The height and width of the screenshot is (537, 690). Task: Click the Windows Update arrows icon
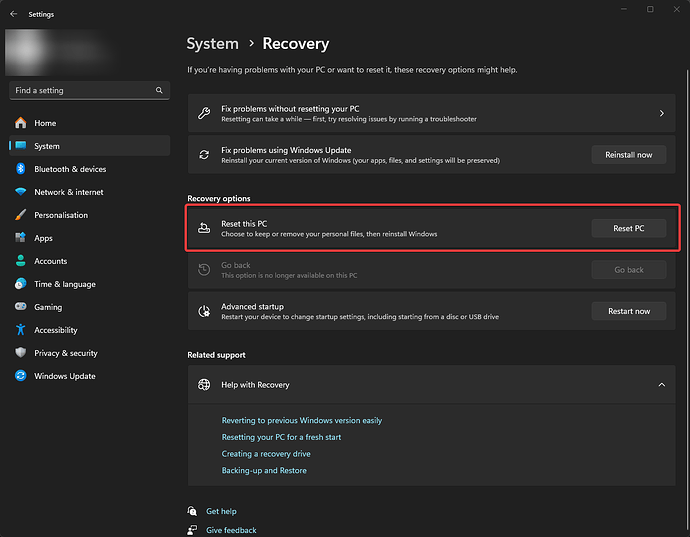21,375
